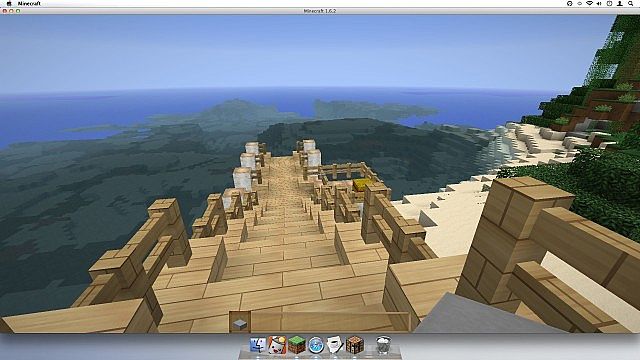The width and height of the screenshot is (640, 360).
Task: Minimize the Minecraft window
Action: coord(11,11)
